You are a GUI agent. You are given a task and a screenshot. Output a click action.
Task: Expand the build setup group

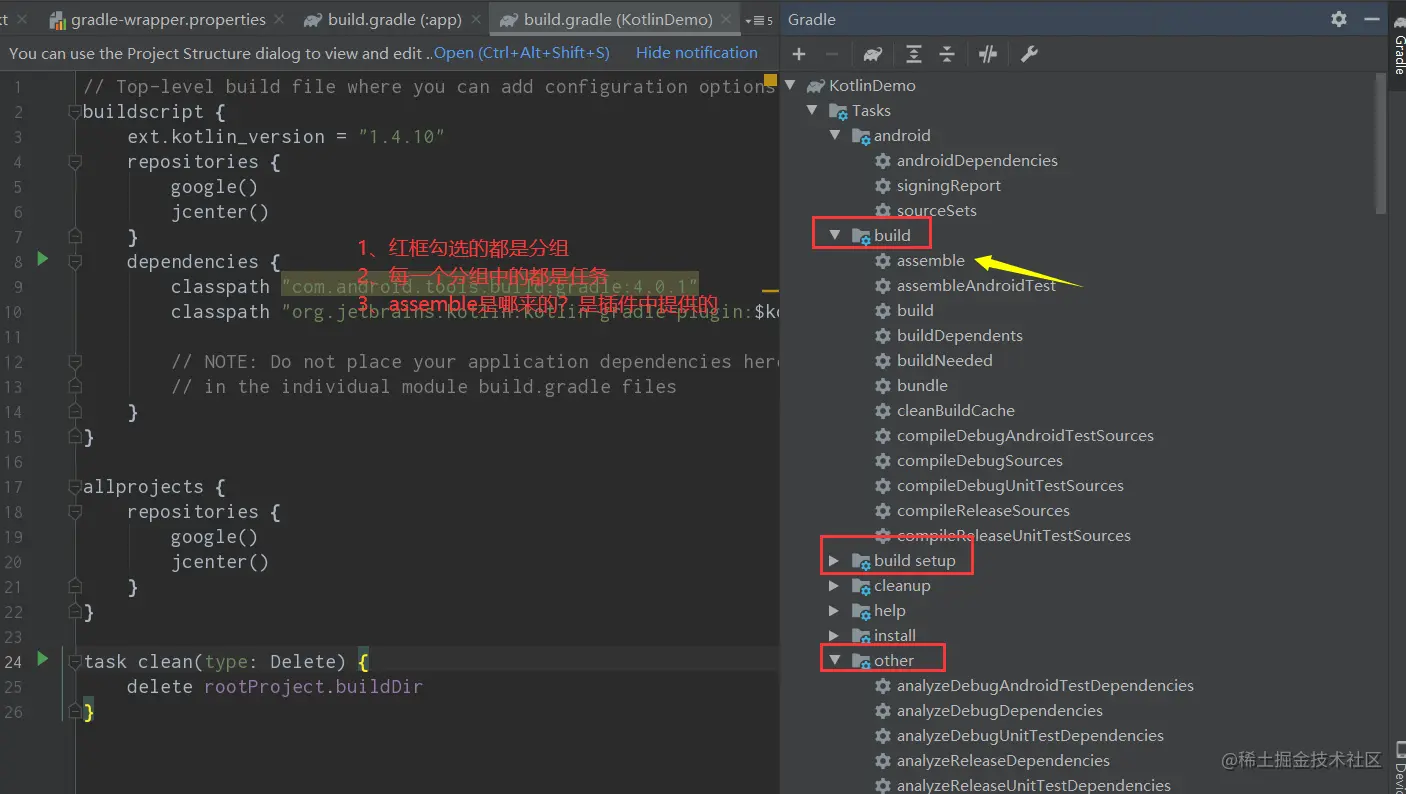click(x=835, y=560)
